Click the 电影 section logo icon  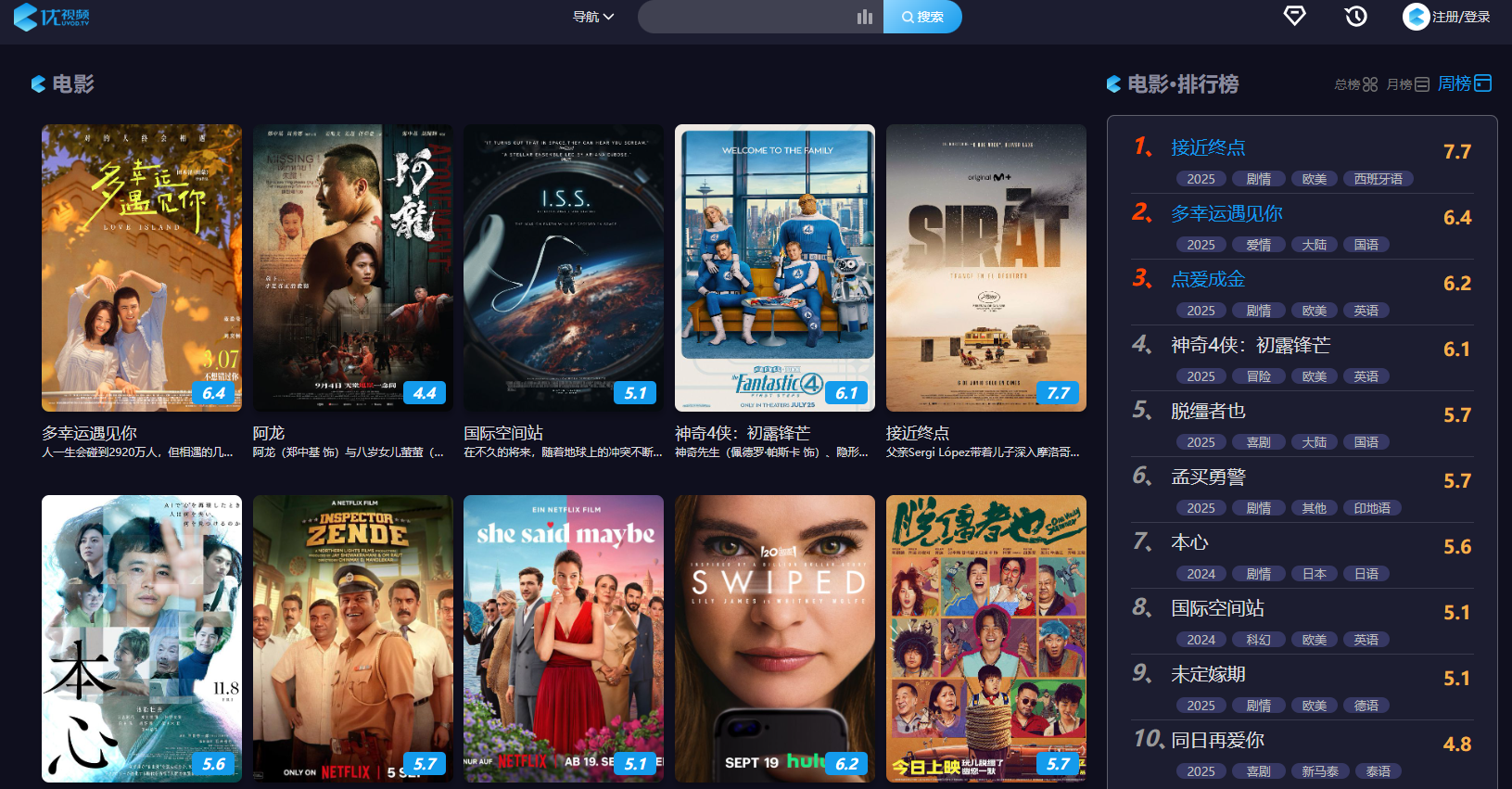click(x=38, y=84)
